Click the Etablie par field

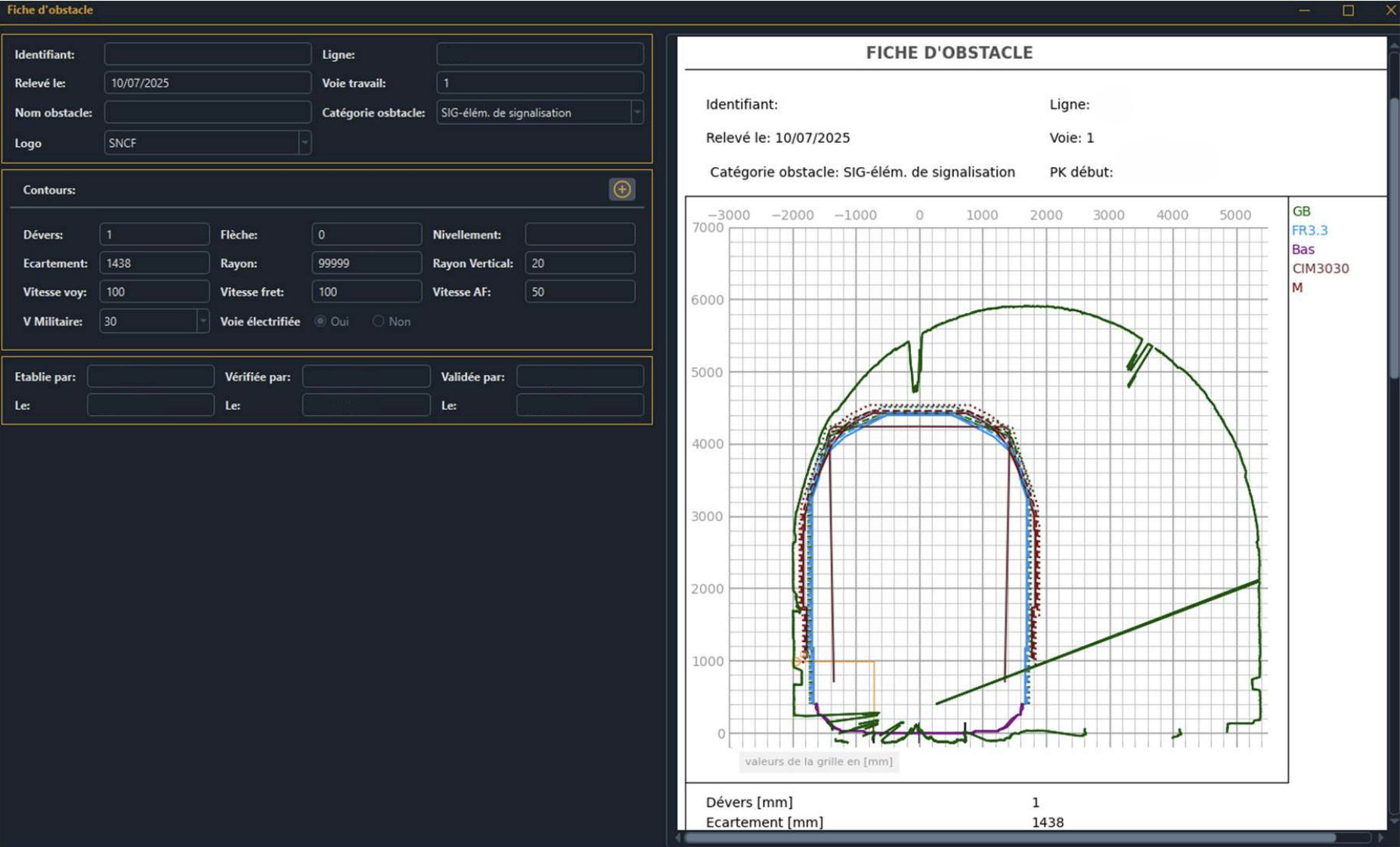tap(150, 377)
